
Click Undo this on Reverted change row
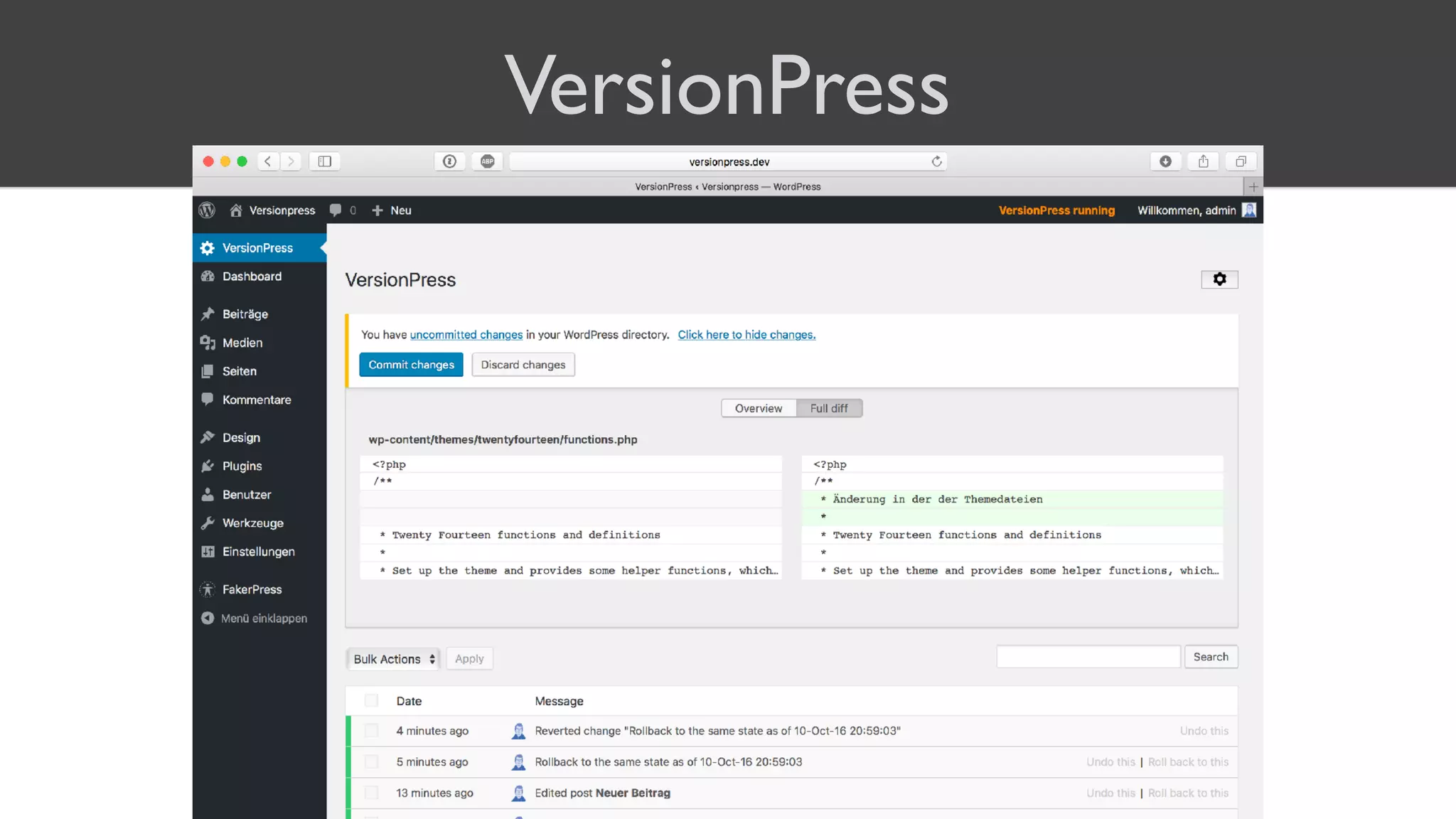point(1204,731)
